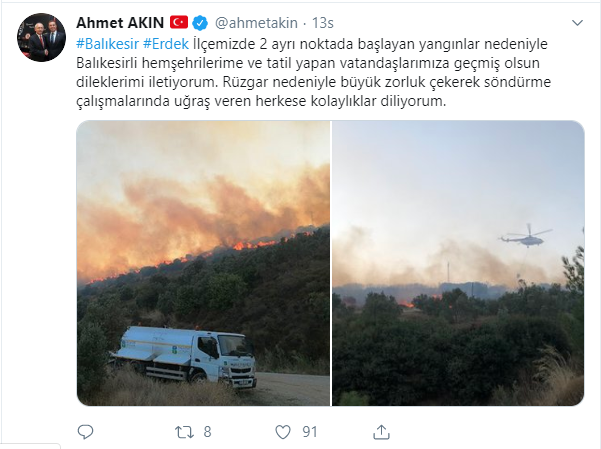Click the blue verified badge
This screenshot has width=601, height=449.
coord(200,23)
